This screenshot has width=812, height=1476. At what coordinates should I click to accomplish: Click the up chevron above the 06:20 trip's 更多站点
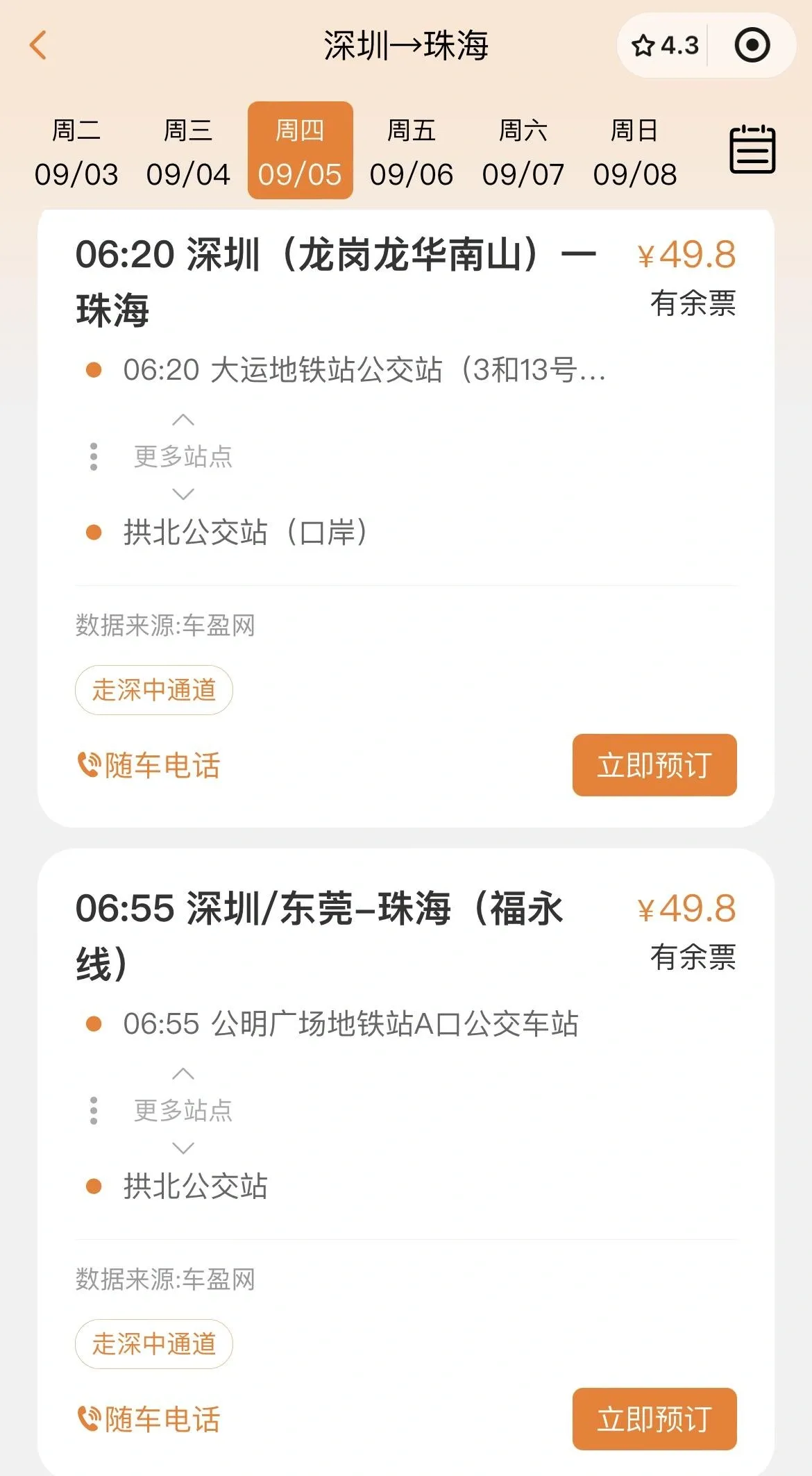pos(183,420)
